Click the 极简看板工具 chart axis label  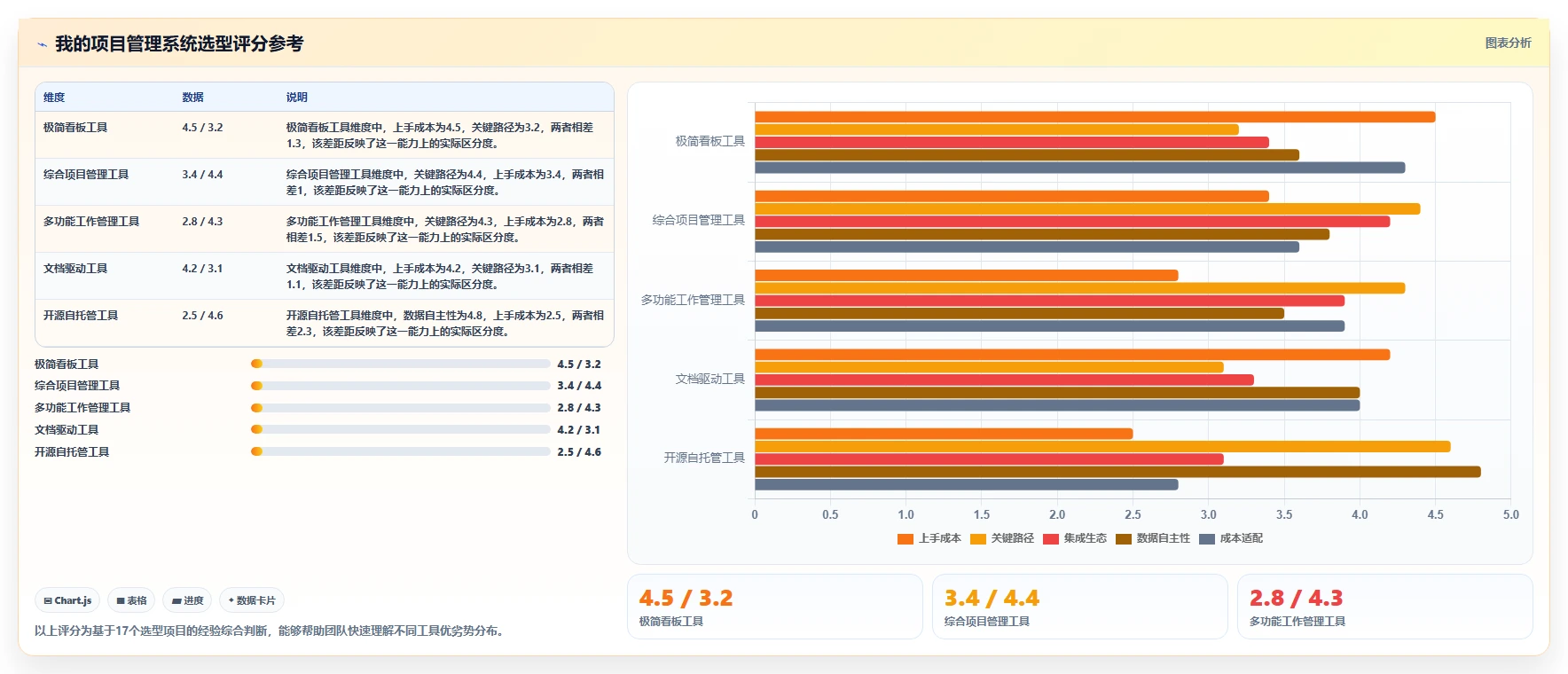(x=710, y=141)
